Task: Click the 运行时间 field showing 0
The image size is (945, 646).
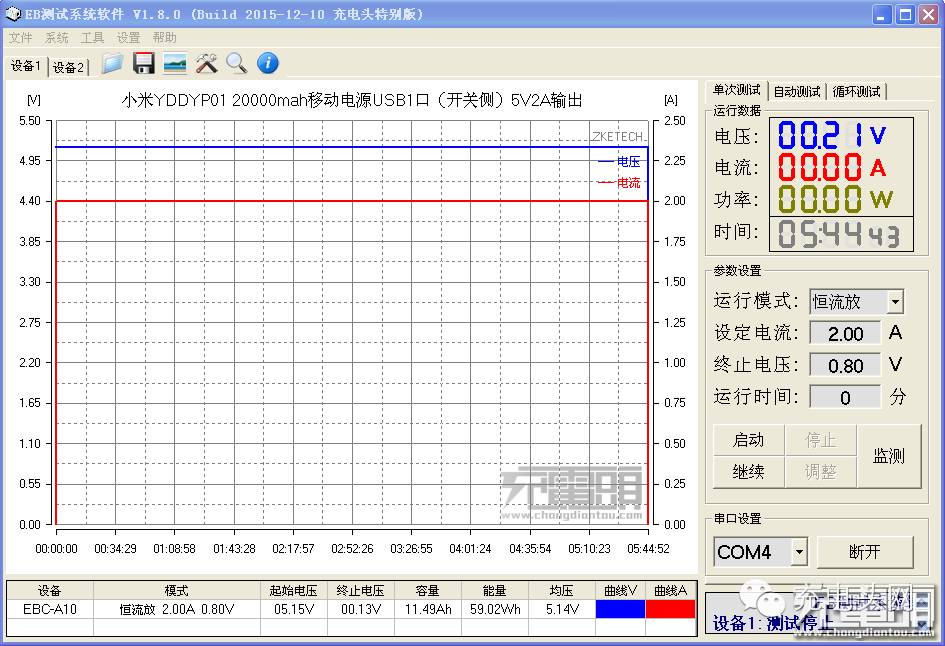Action: pyautogui.click(x=845, y=397)
